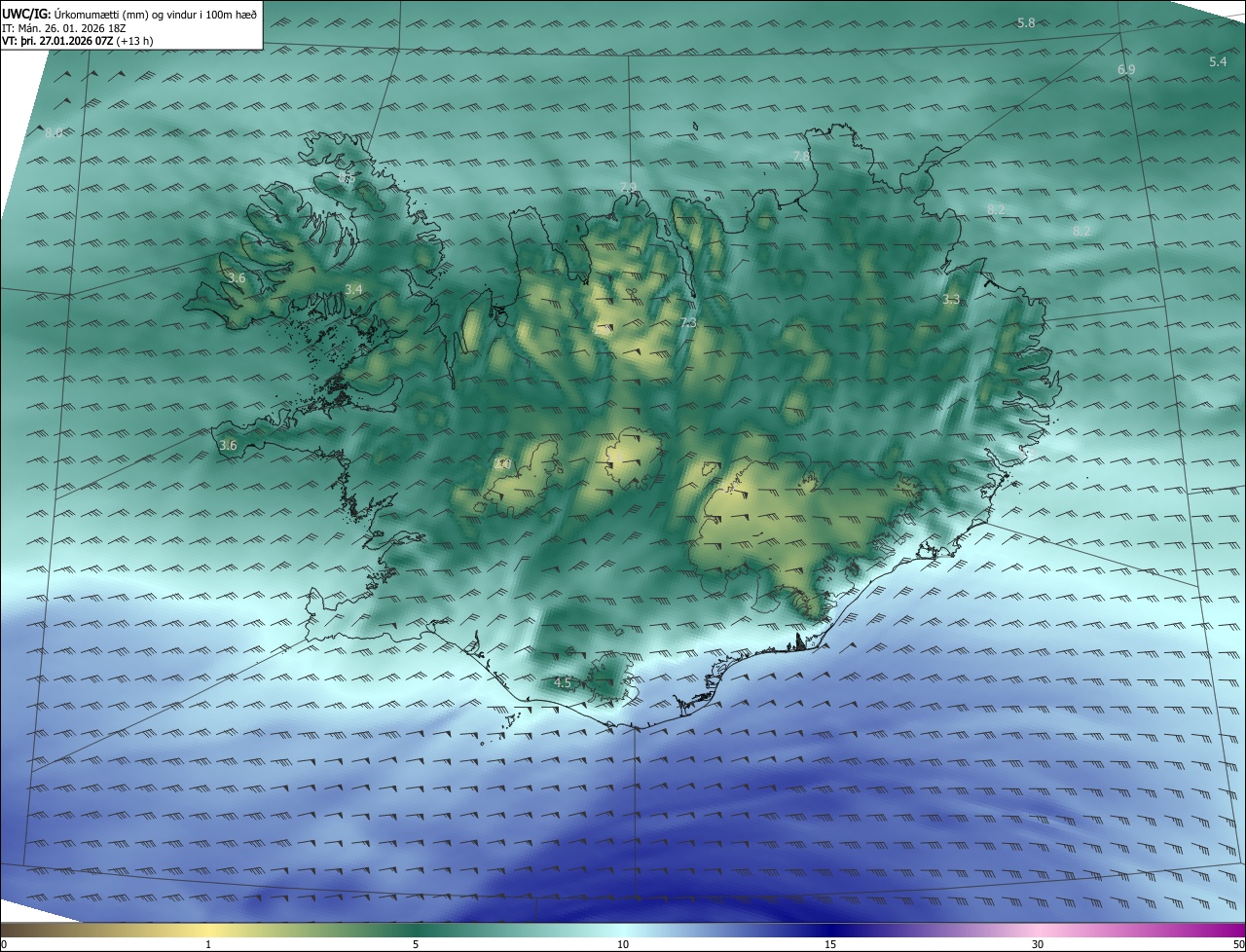1246x952 pixels.
Task: Click the 7.8 value label on the map
Action: [802, 156]
